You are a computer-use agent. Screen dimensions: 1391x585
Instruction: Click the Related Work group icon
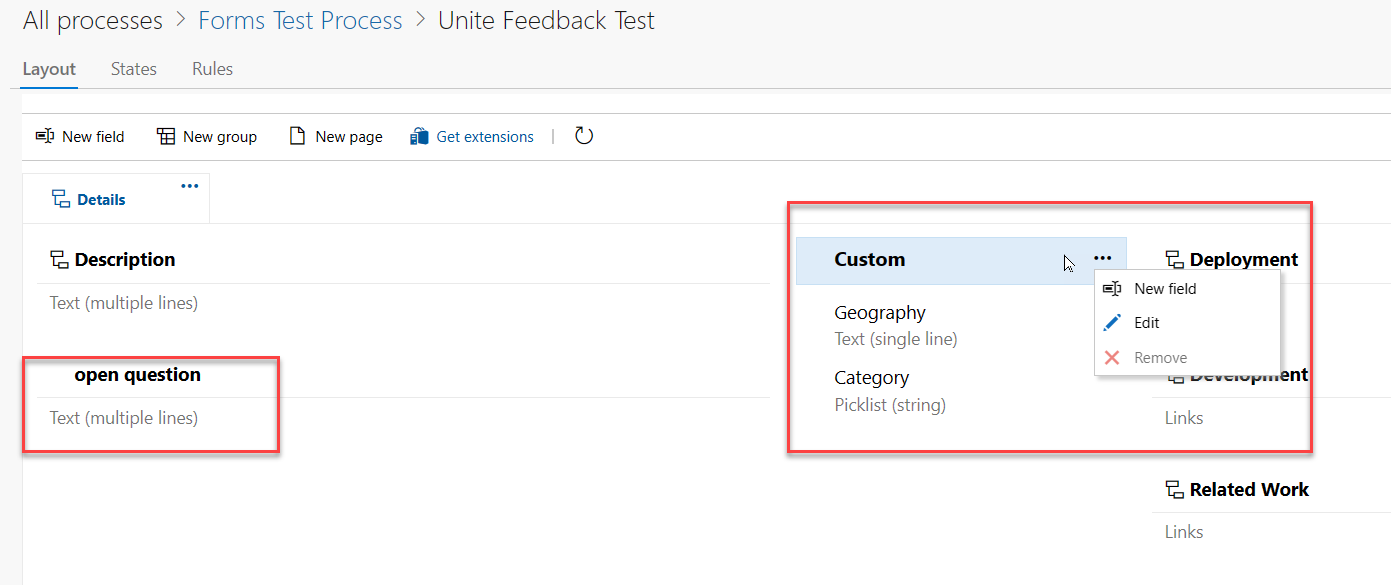coord(1174,490)
